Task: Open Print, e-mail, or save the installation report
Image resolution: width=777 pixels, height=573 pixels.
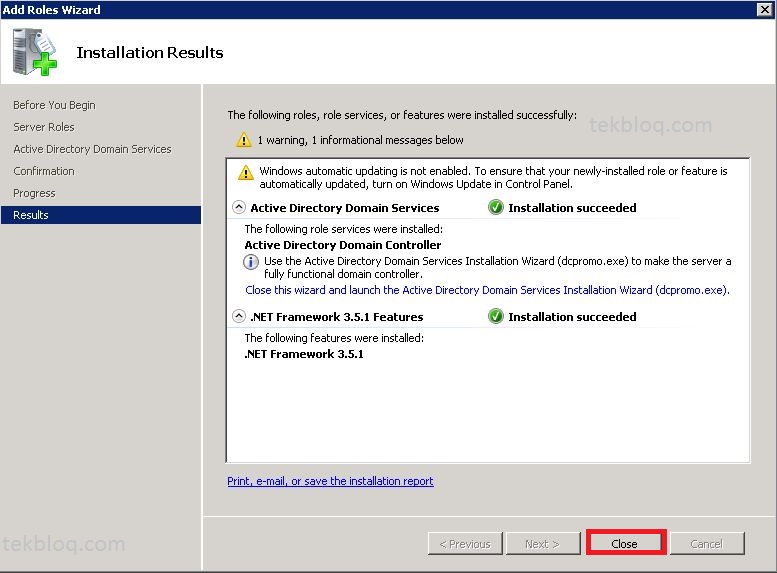Action: click(x=330, y=481)
